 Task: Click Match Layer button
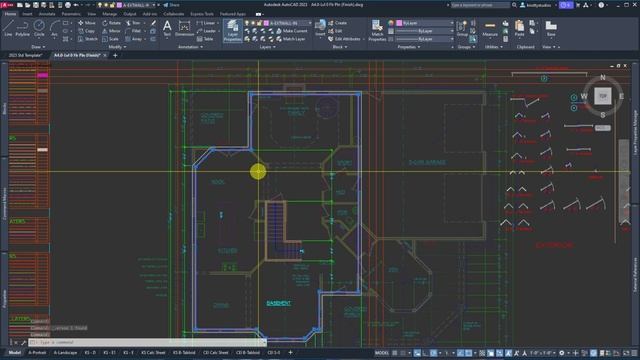pos(291,39)
